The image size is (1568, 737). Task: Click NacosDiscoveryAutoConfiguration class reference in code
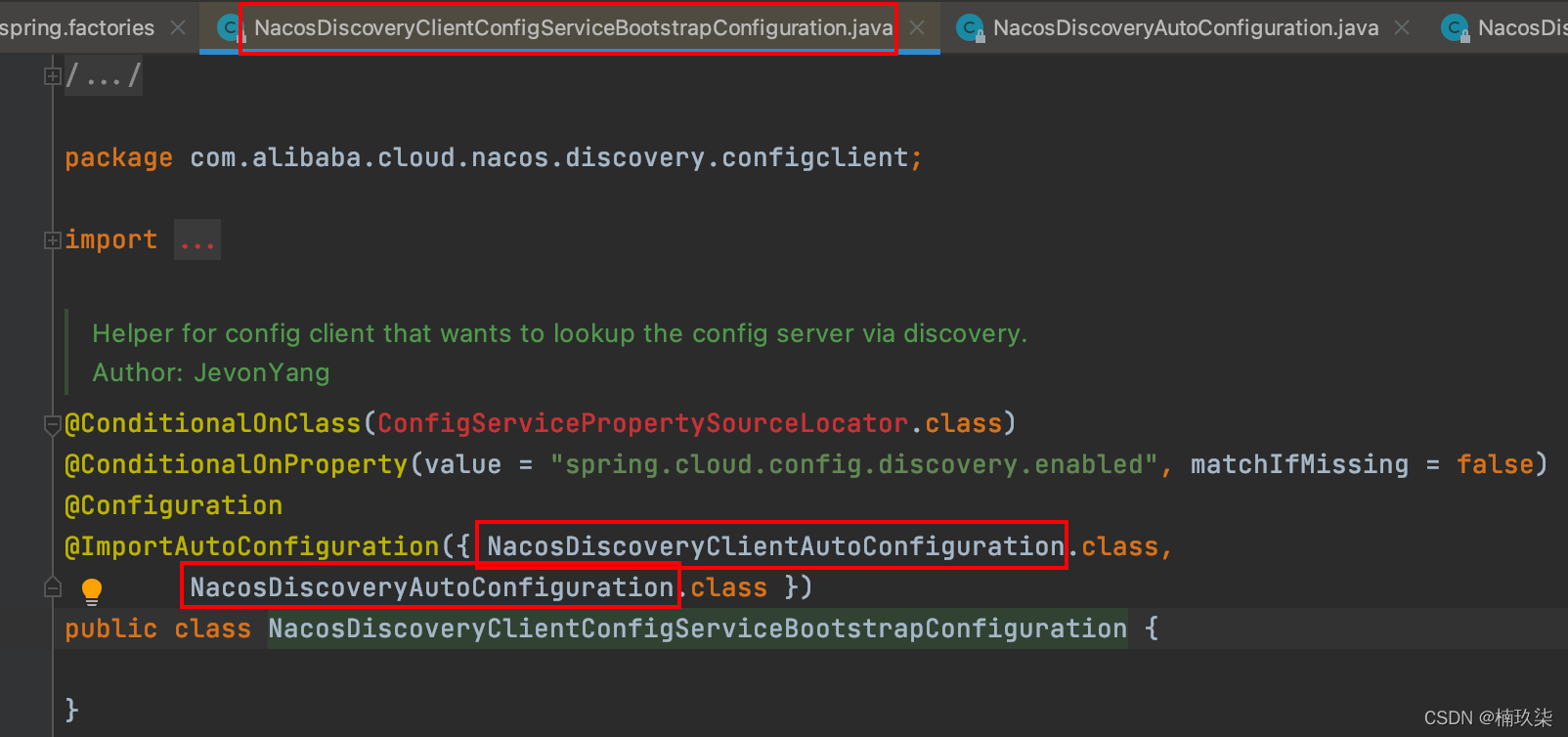tap(431, 587)
